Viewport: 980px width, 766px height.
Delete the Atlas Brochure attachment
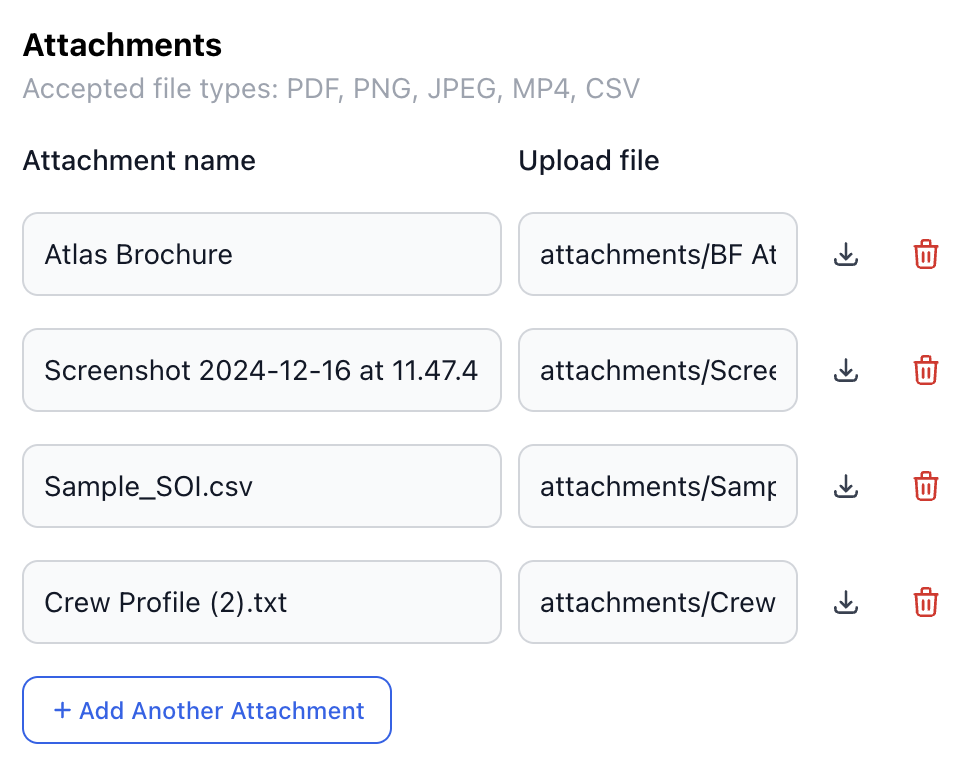(926, 255)
